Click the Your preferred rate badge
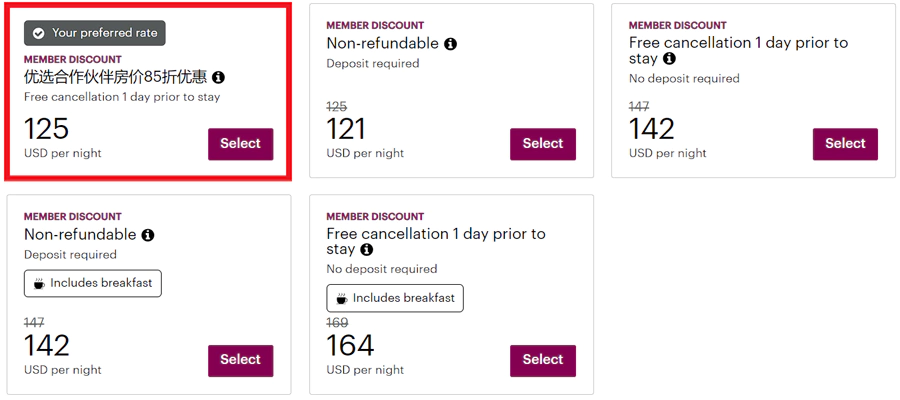900x400 pixels. pos(95,33)
